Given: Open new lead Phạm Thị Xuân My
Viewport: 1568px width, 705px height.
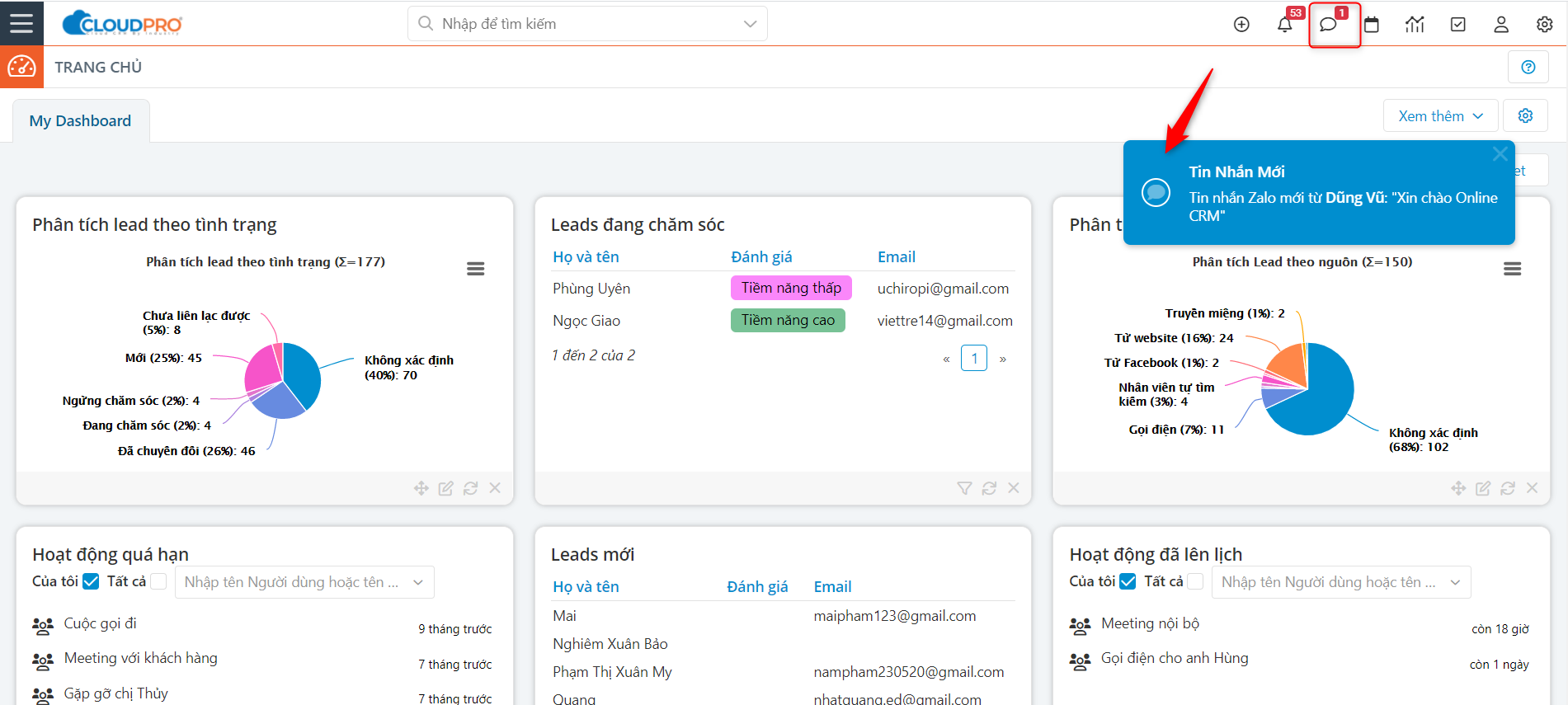Looking at the screenshot, I should (612, 672).
